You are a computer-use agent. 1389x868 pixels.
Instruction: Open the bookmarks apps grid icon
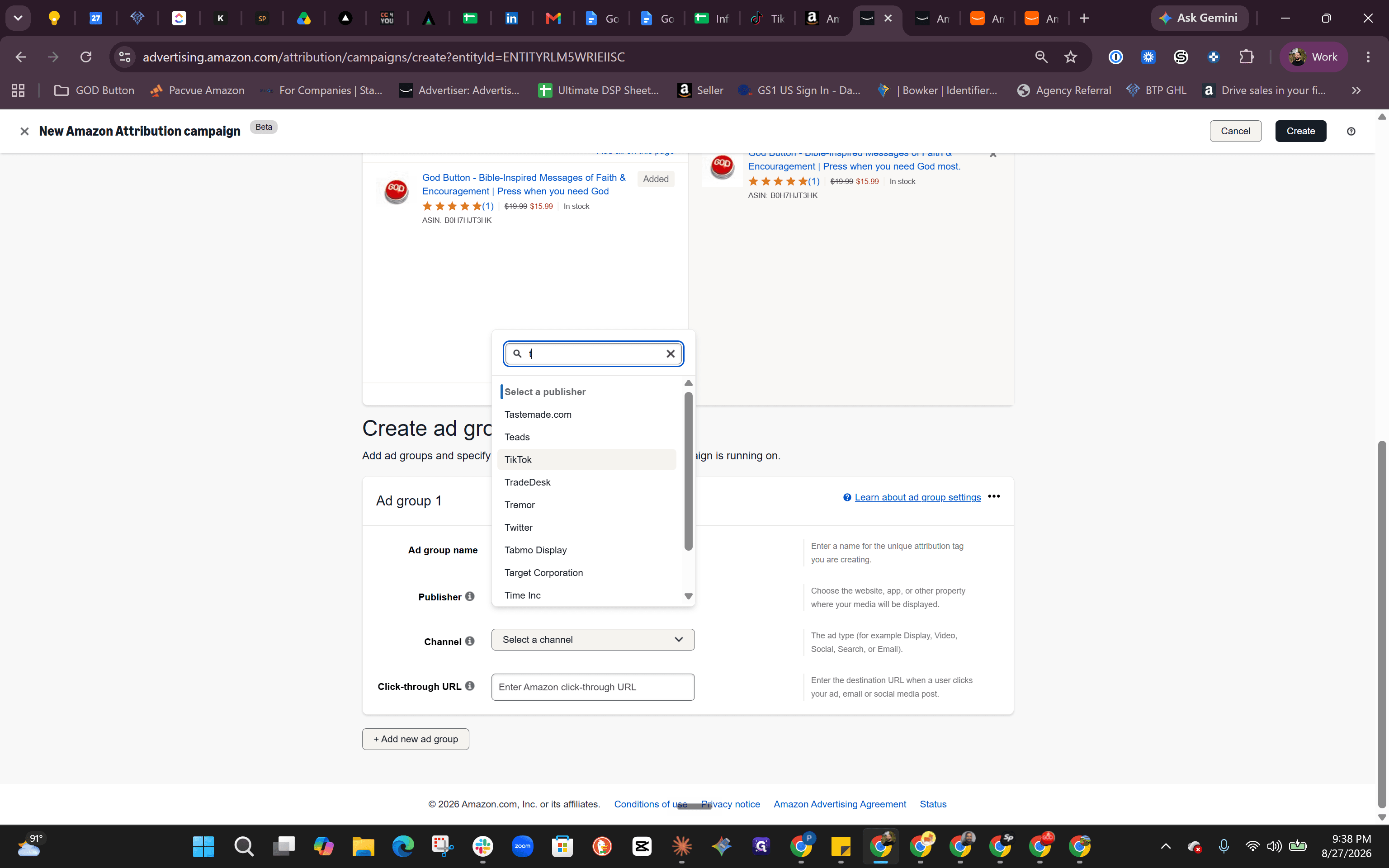pos(18,90)
